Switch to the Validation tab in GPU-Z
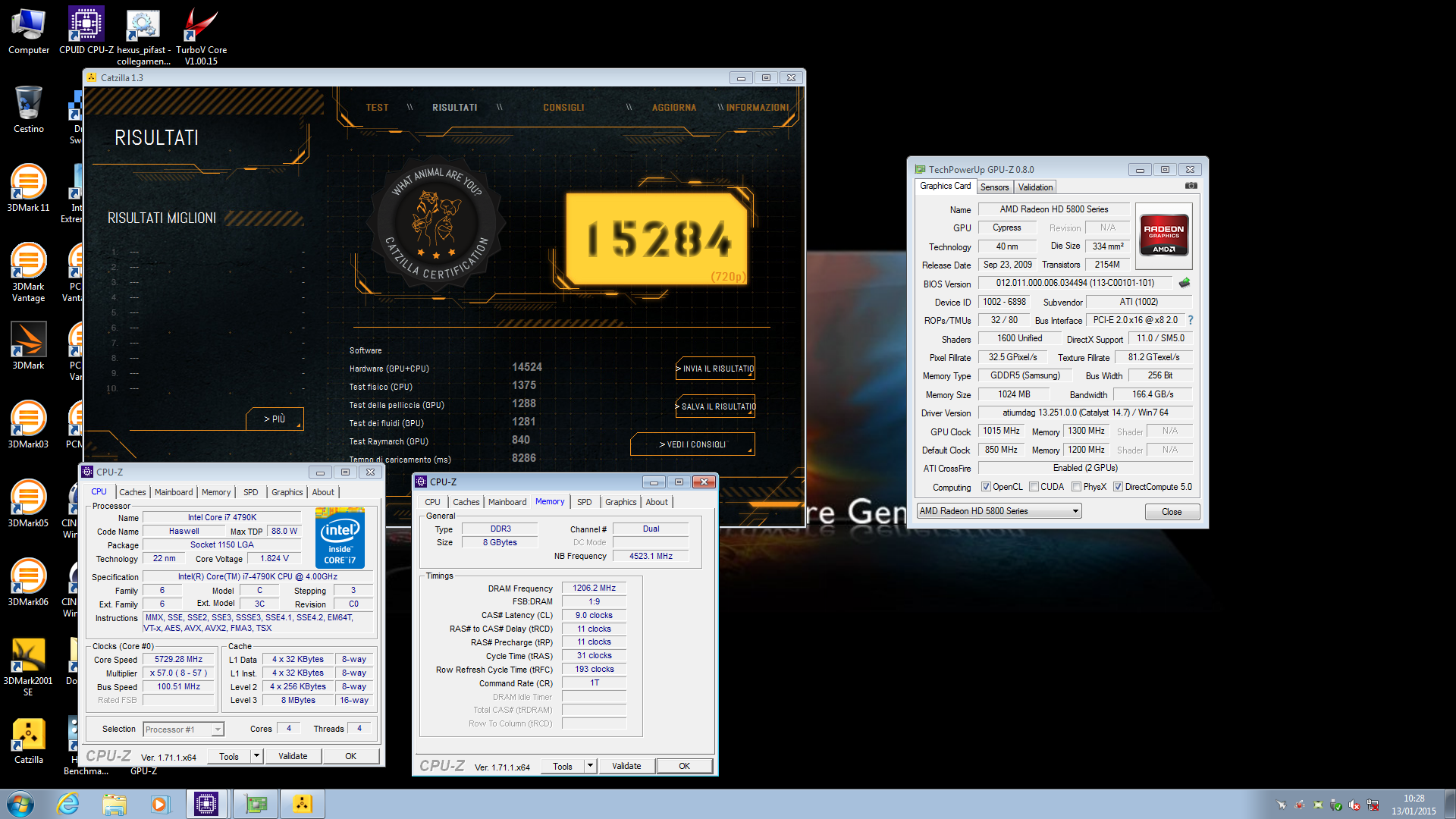The width and height of the screenshot is (1456, 819). point(1035,187)
